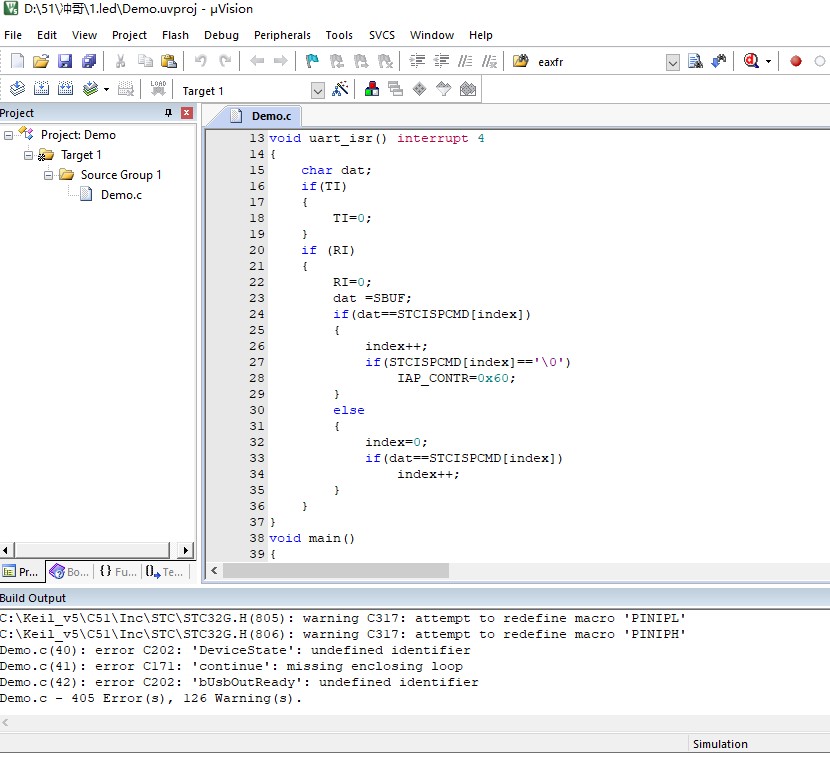This screenshot has width=830, height=761.
Task: Build the target files
Action: pyautogui.click(x=41, y=88)
